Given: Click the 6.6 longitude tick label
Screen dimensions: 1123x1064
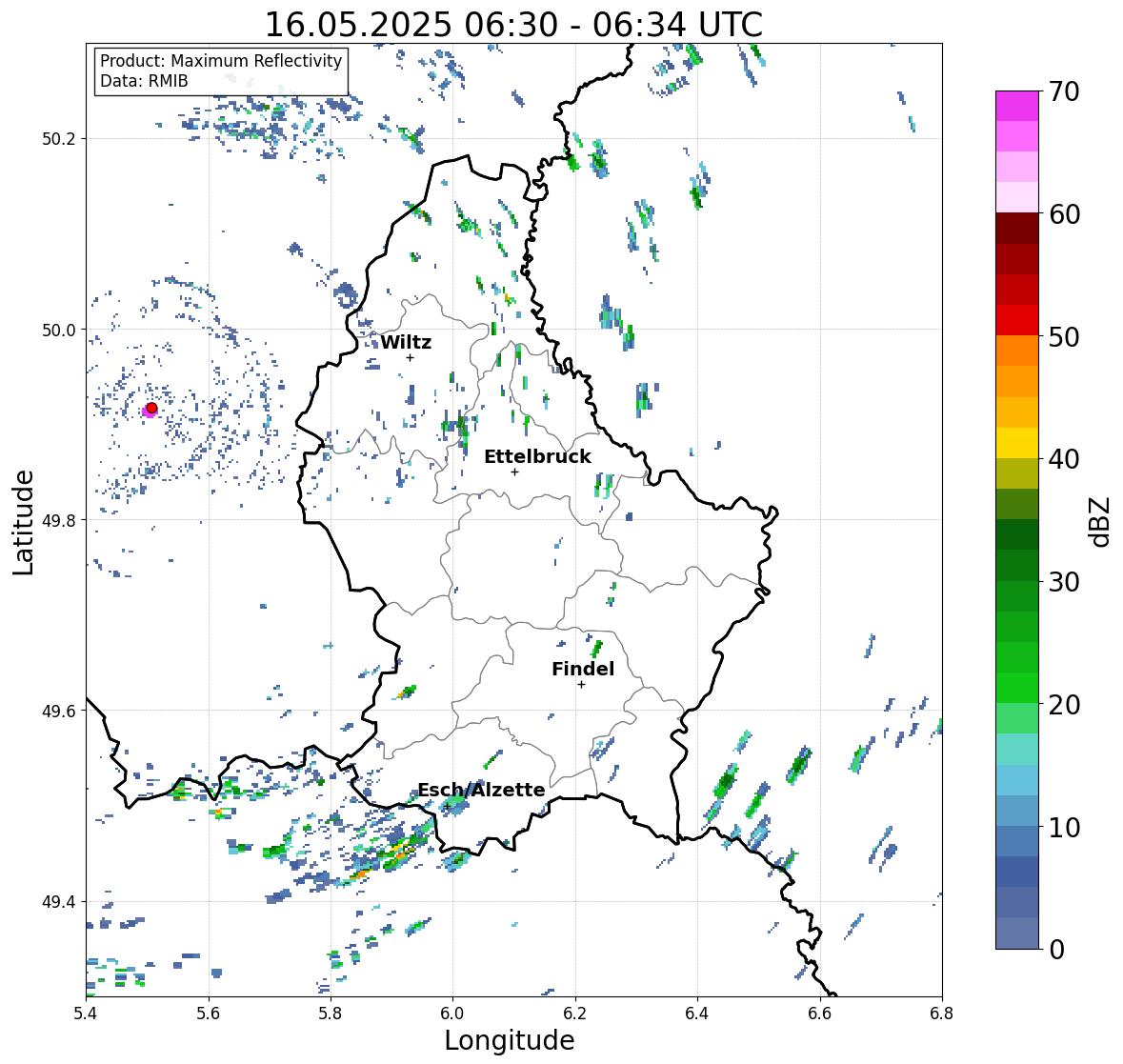Looking at the screenshot, I should point(820,1014).
